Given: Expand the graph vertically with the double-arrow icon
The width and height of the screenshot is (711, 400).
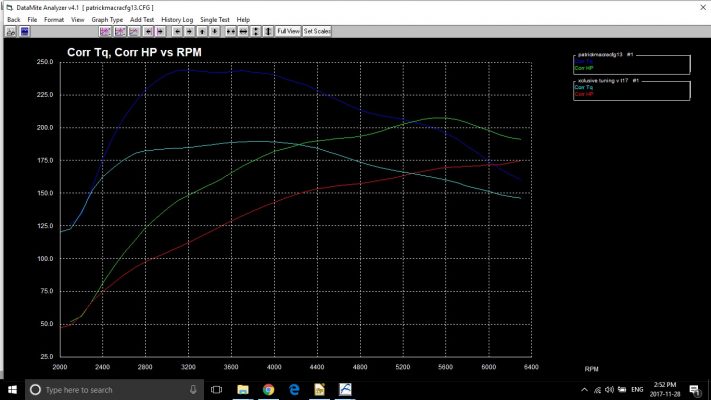Looking at the screenshot, I should (x=268, y=31).
